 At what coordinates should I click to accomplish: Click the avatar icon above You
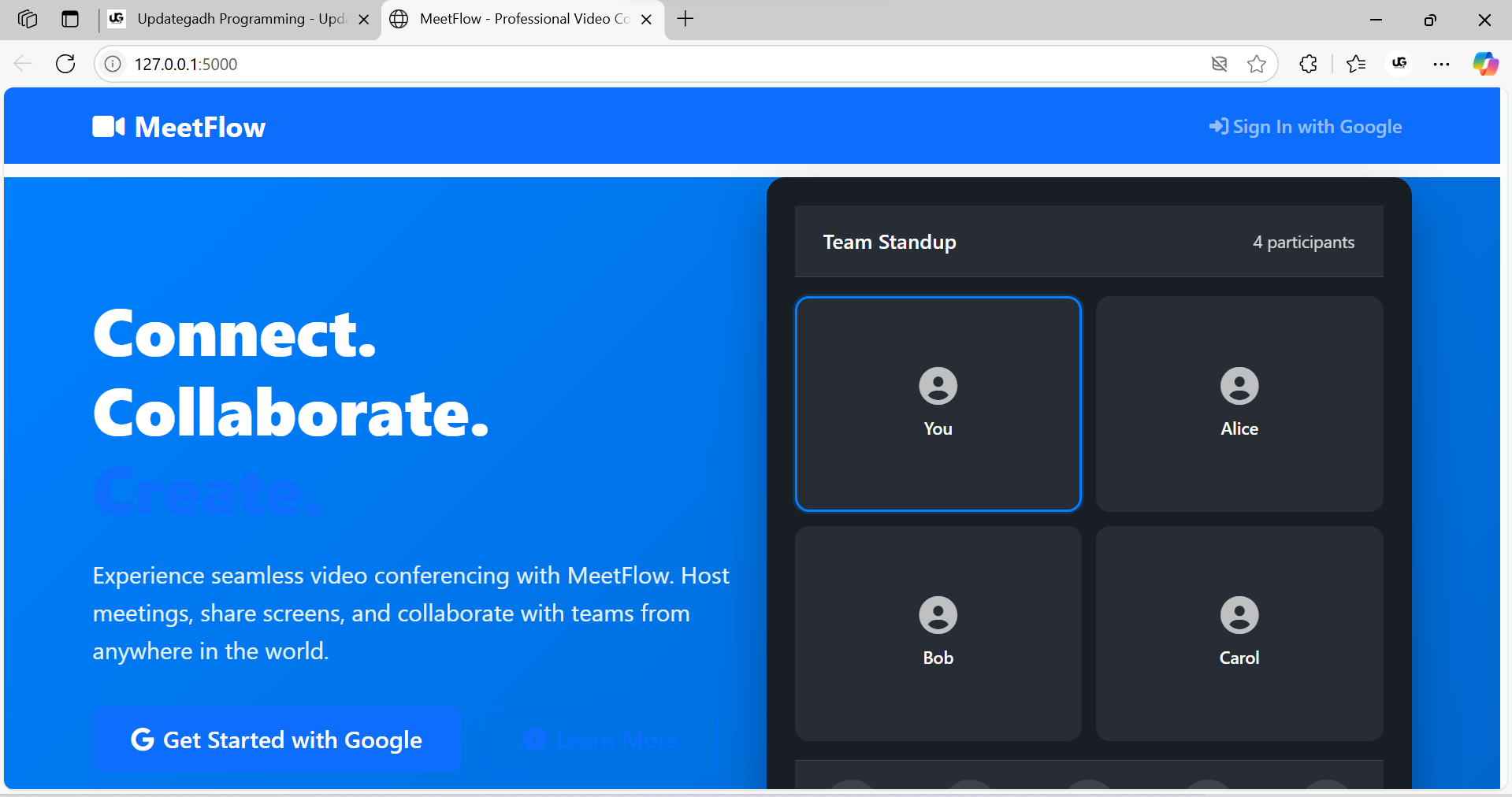click(938, 386)
